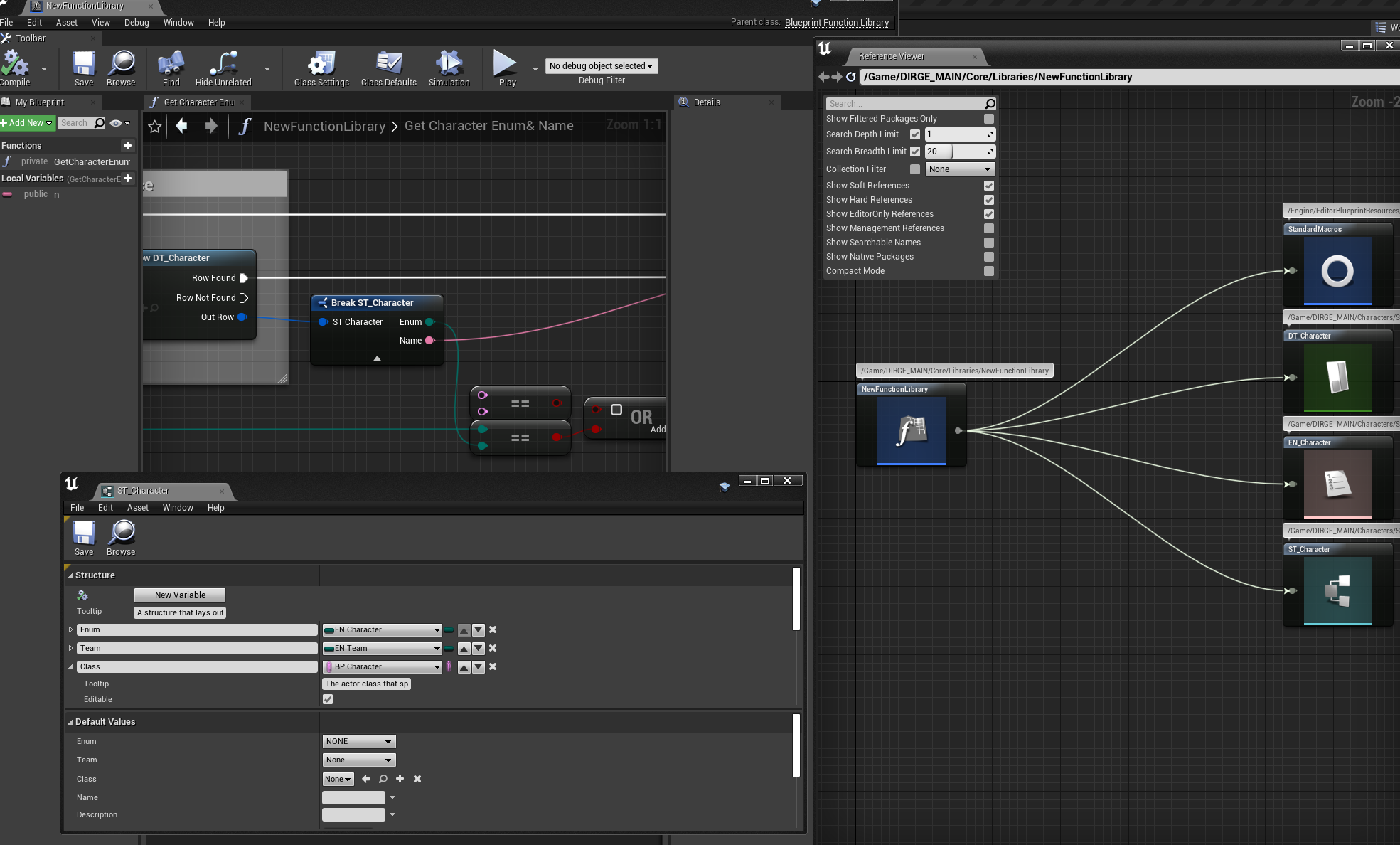The image size is (1400, 845).
Task: Expand Break ST_Character node pins
Action: click(x=377, y=358)
